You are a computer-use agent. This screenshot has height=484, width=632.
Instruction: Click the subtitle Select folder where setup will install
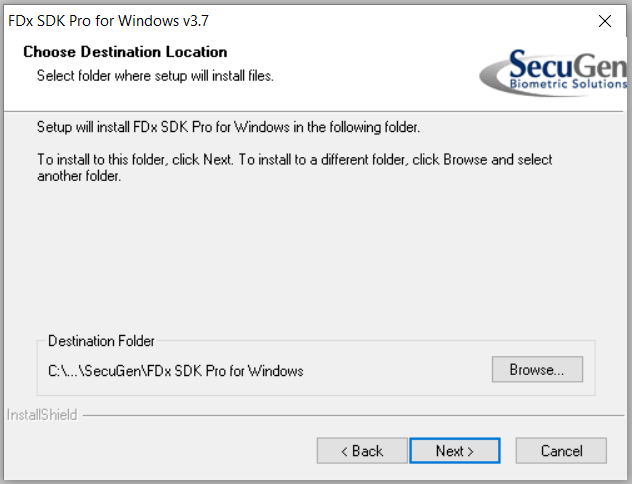(155, 76)
